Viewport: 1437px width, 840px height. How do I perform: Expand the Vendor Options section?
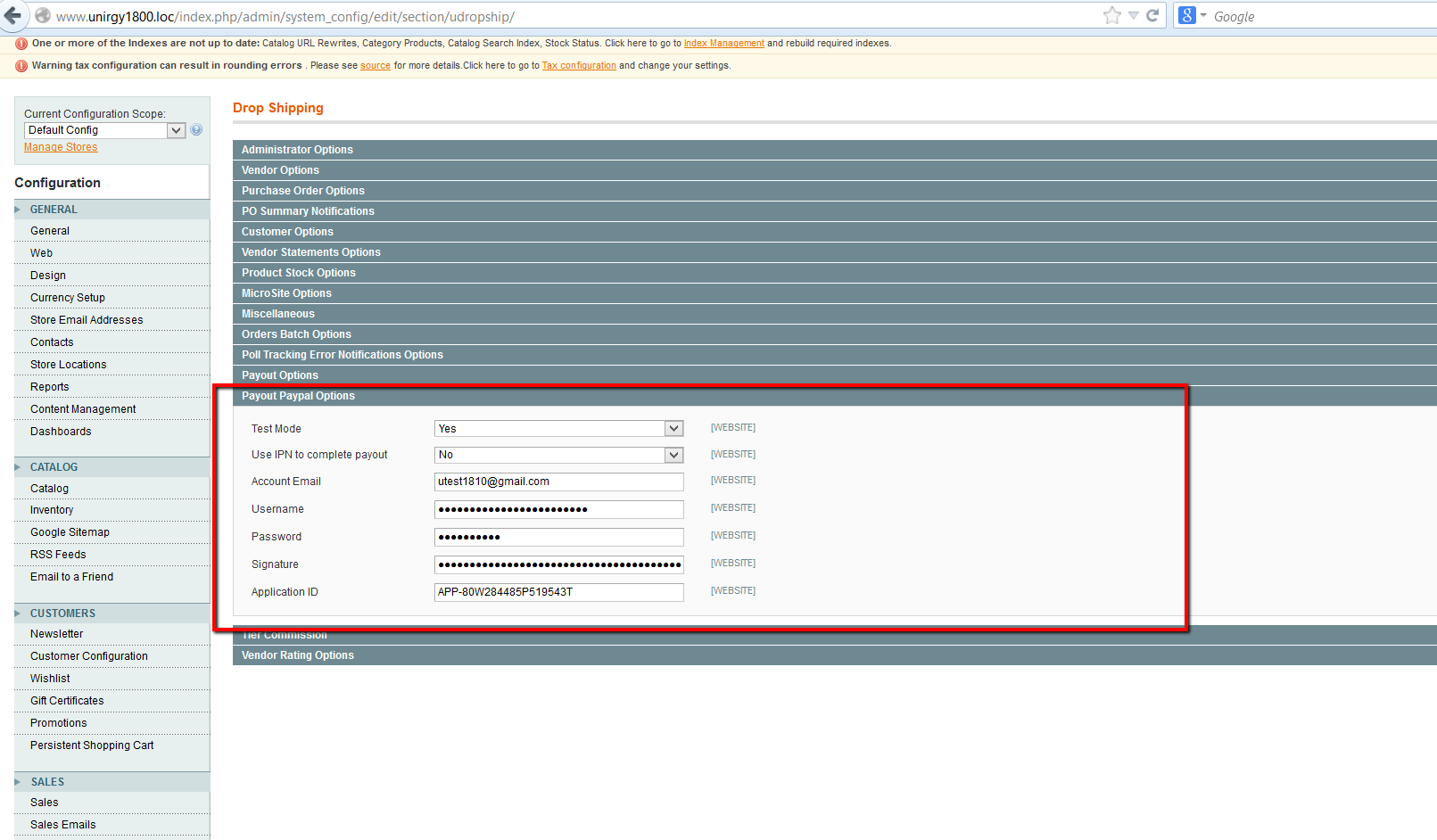point(835,170)
